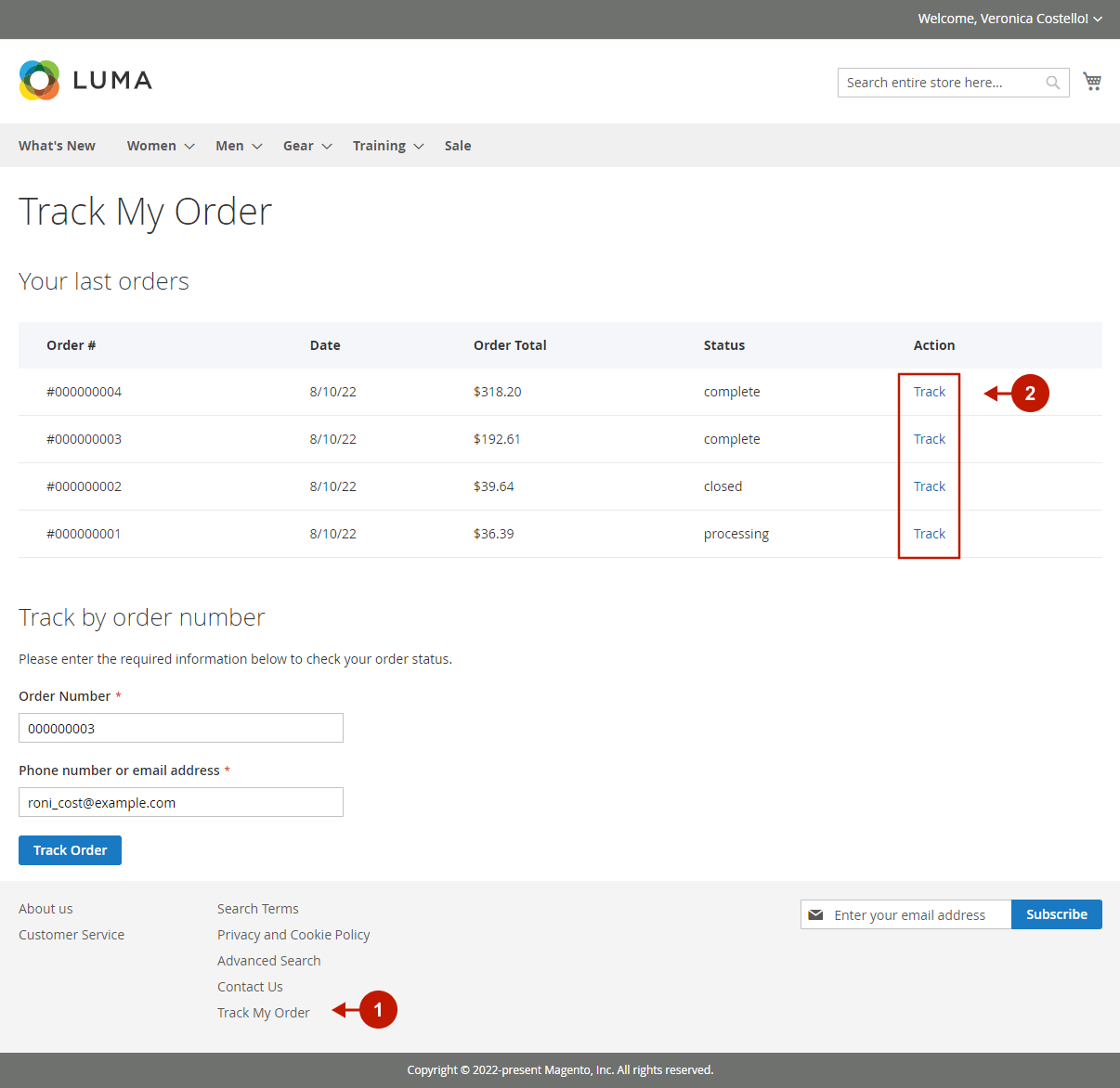Open Track My Order footer link

point(264,1013)
